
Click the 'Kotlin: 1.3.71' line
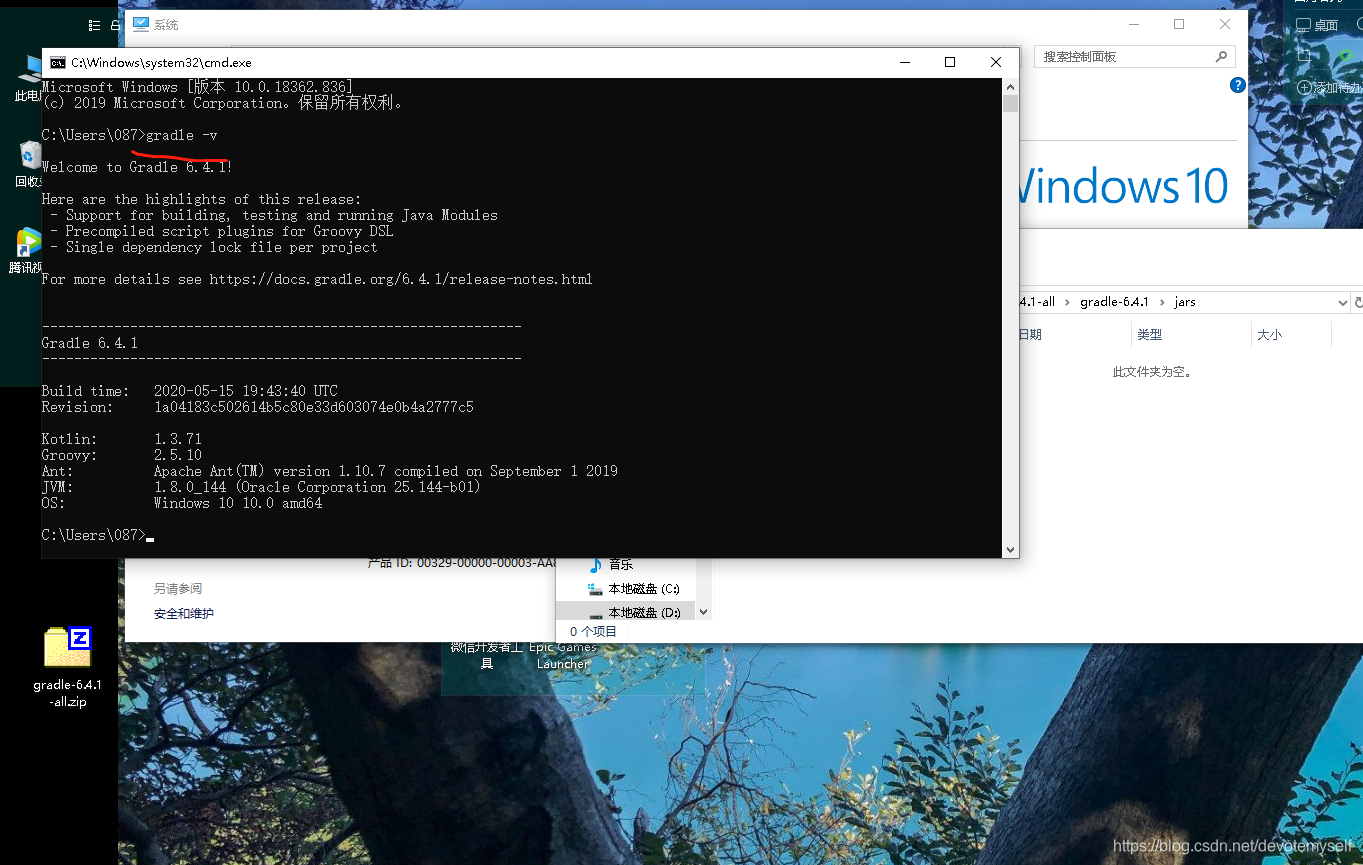coord(121,439)
